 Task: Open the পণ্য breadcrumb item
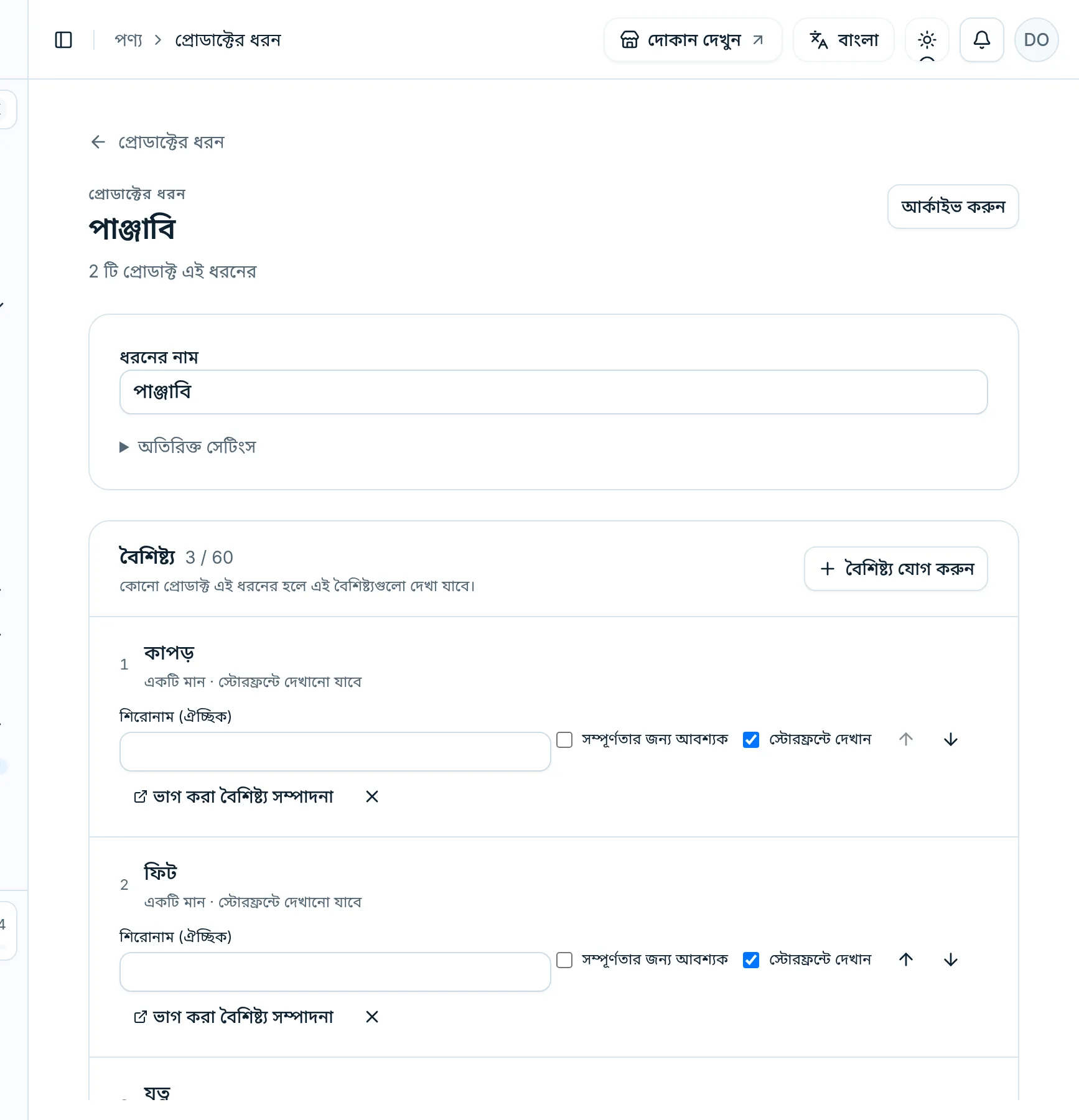129,40
